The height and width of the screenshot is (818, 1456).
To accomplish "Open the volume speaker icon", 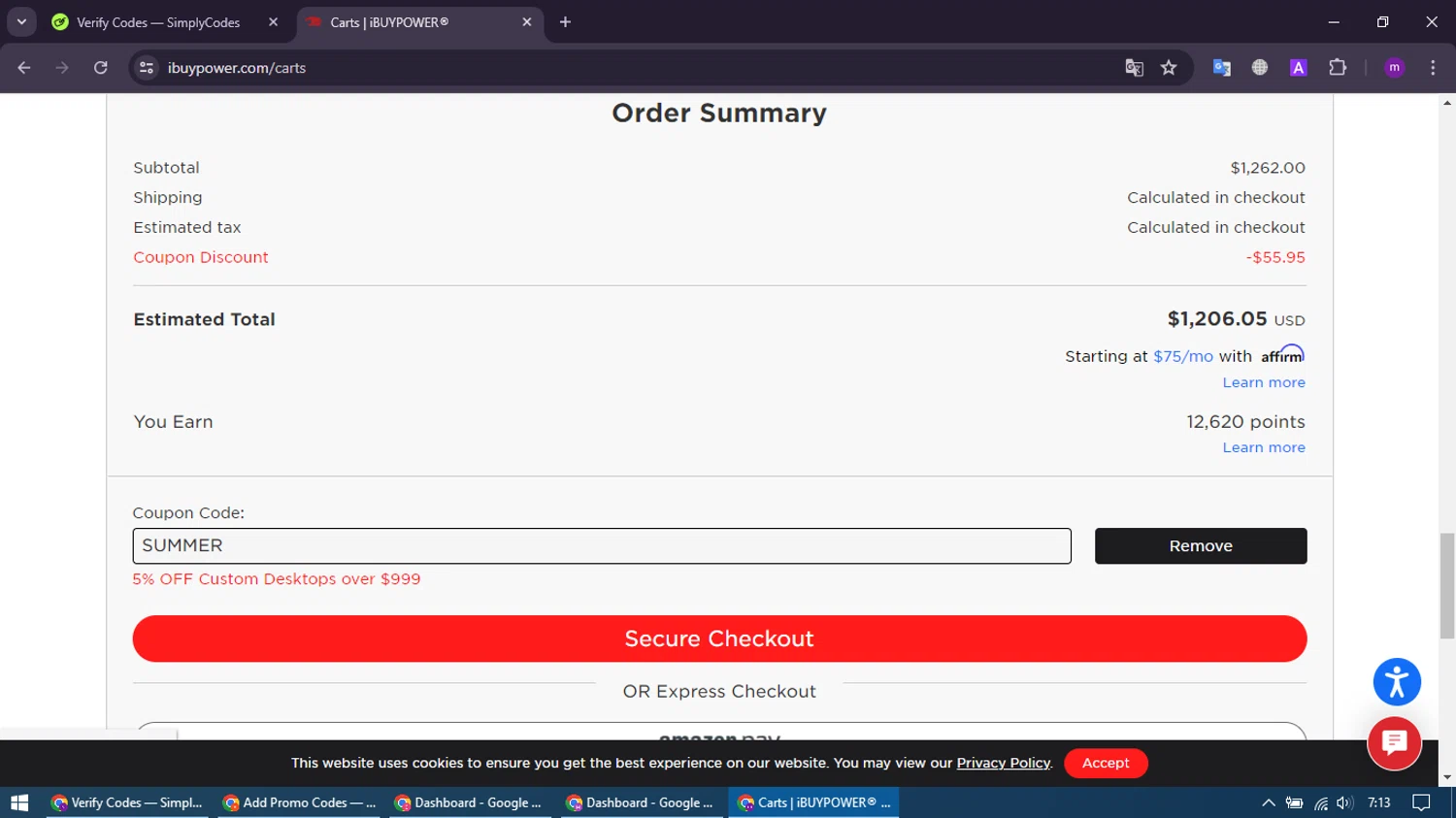I will pyautogui.click(x=1344, y=802).
